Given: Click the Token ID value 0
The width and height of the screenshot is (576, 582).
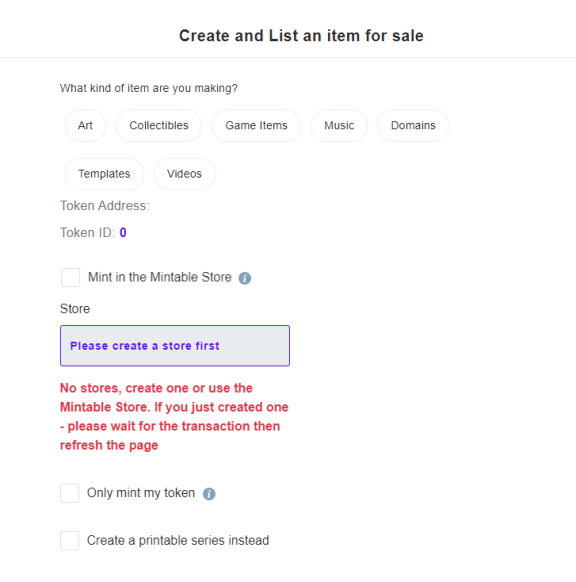Looking at the screenshot, I should click(123, 233).
